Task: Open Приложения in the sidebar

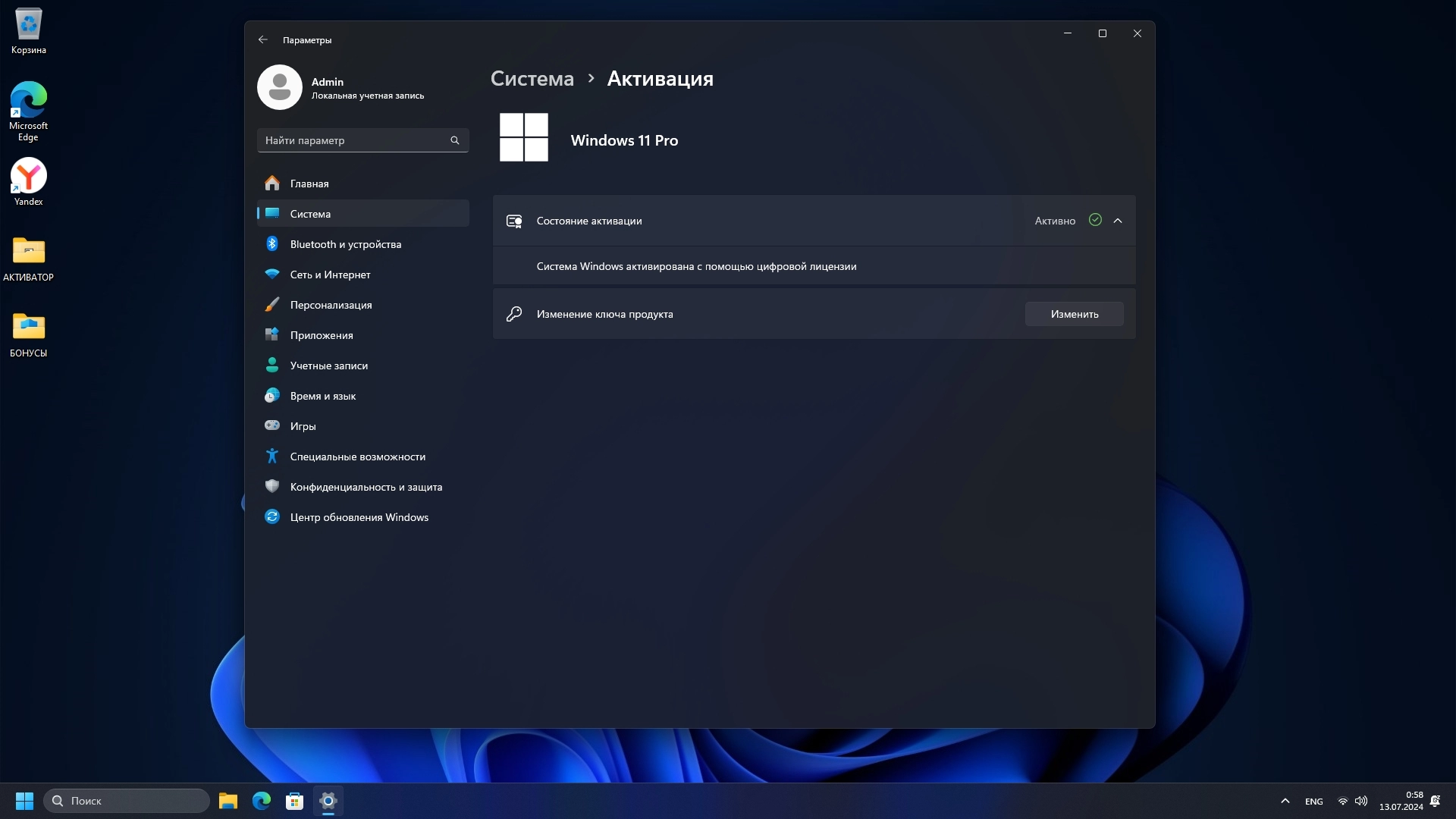Action: click(321, 335)
